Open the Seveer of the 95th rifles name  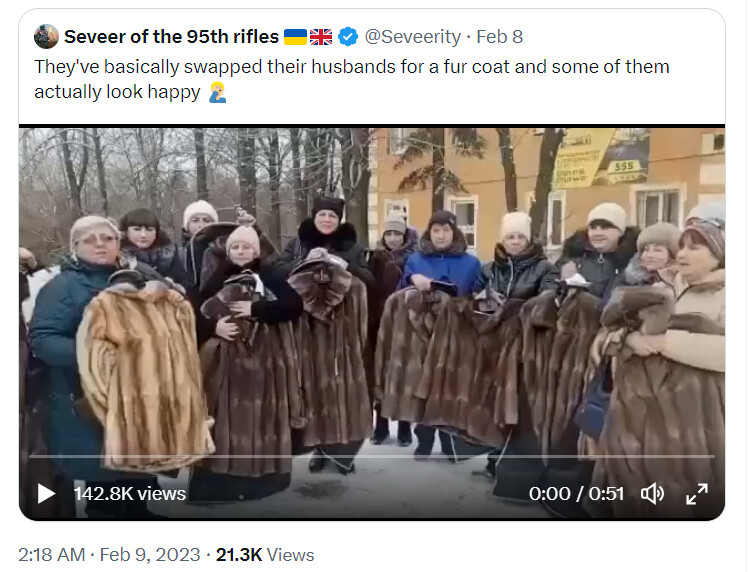[171, 36]
